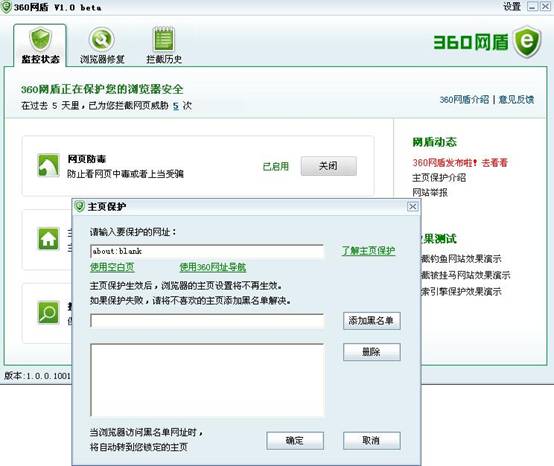
Task: Click the green magnifier search-protection icon
Action: [x=48, y=312]
